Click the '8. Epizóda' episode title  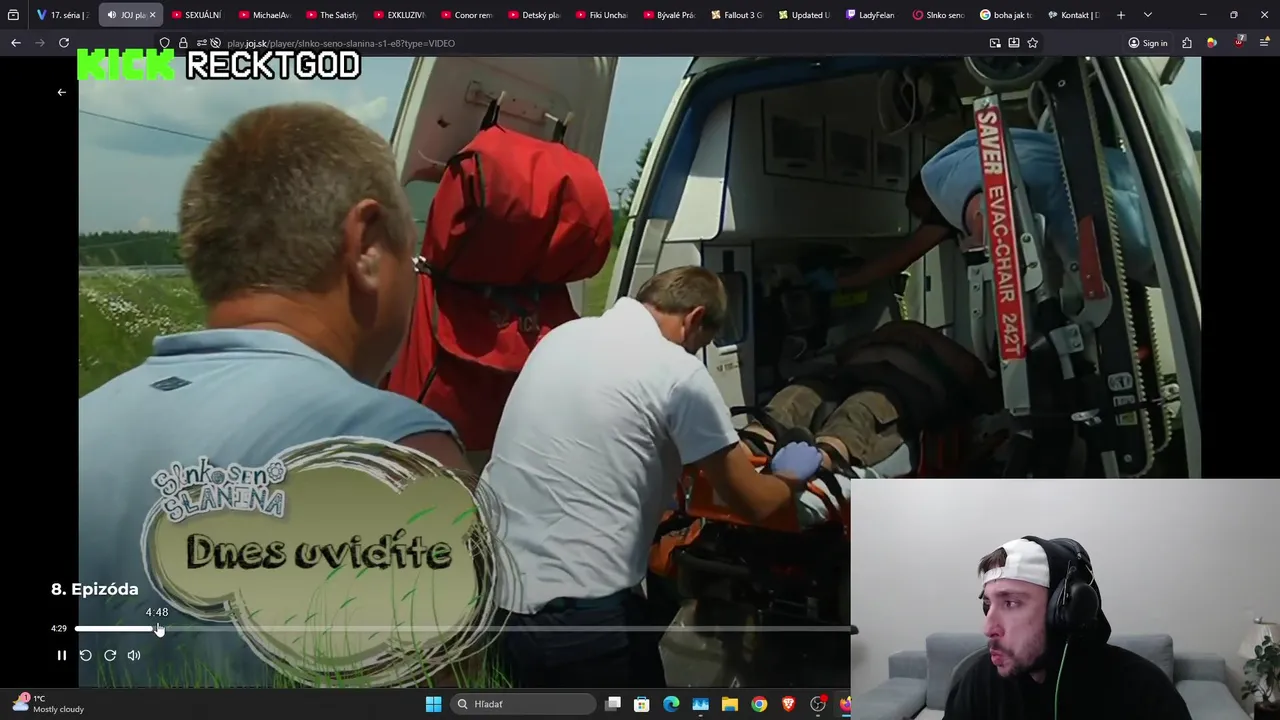(x=95, y=589)
